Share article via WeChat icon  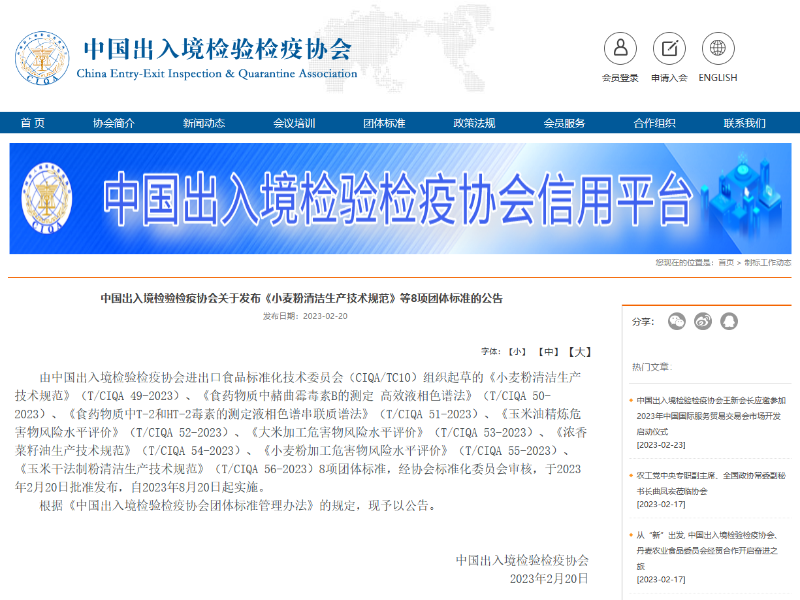pyautogui.click(x=677, y=321)
